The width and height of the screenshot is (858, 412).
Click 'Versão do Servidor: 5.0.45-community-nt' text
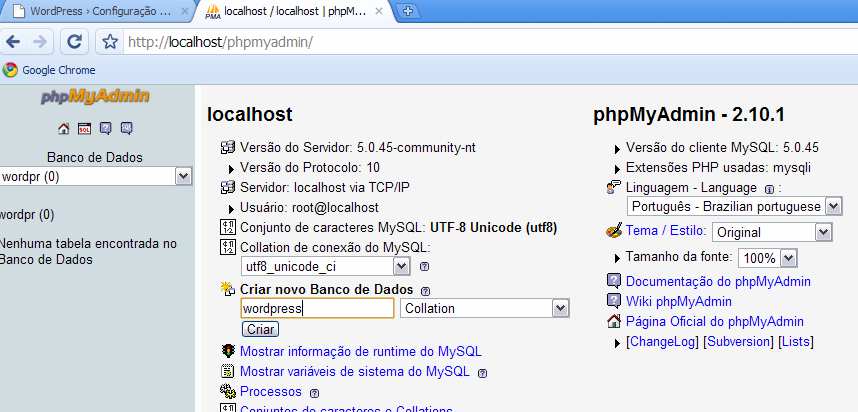(x=358, y=147)
